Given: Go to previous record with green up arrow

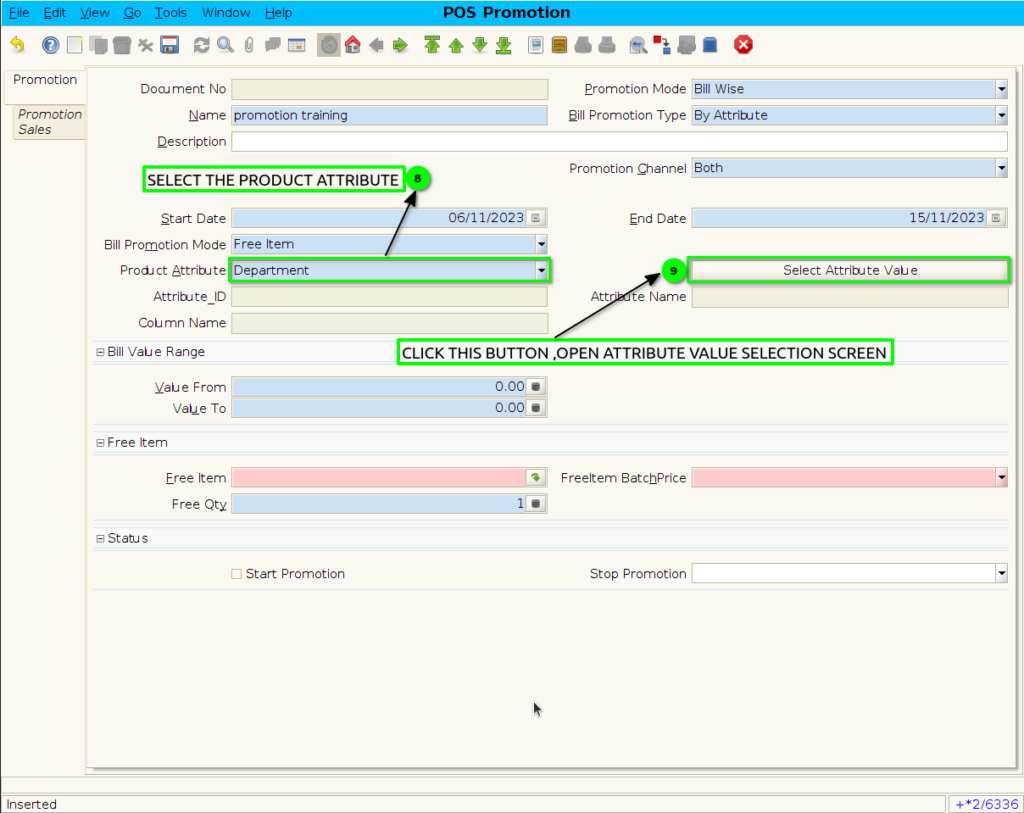Looking at the screenshot, I should [x=456, y=45].
